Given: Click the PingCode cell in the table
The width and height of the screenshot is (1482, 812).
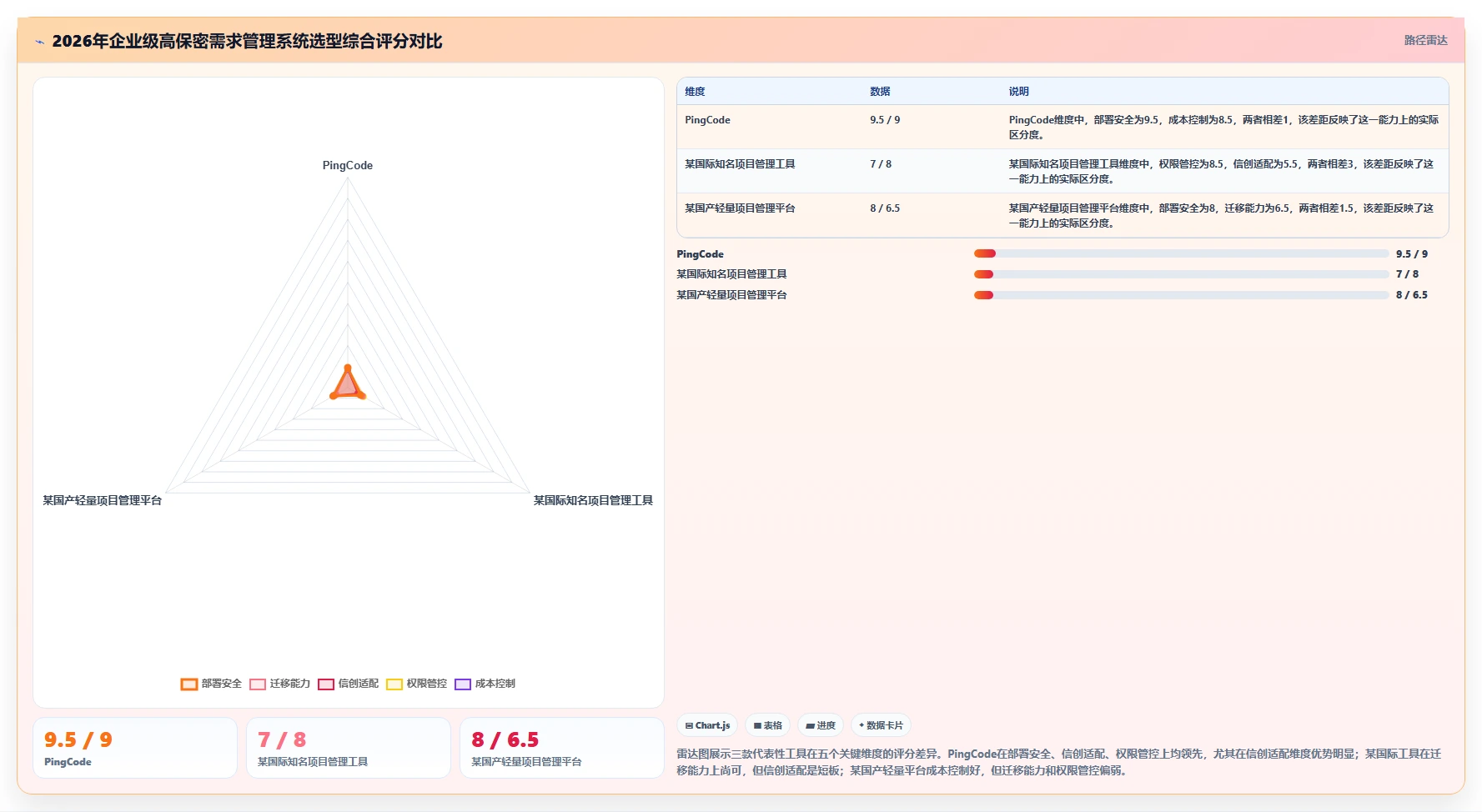Looking at the screenshot, I should tap(707, 120).
